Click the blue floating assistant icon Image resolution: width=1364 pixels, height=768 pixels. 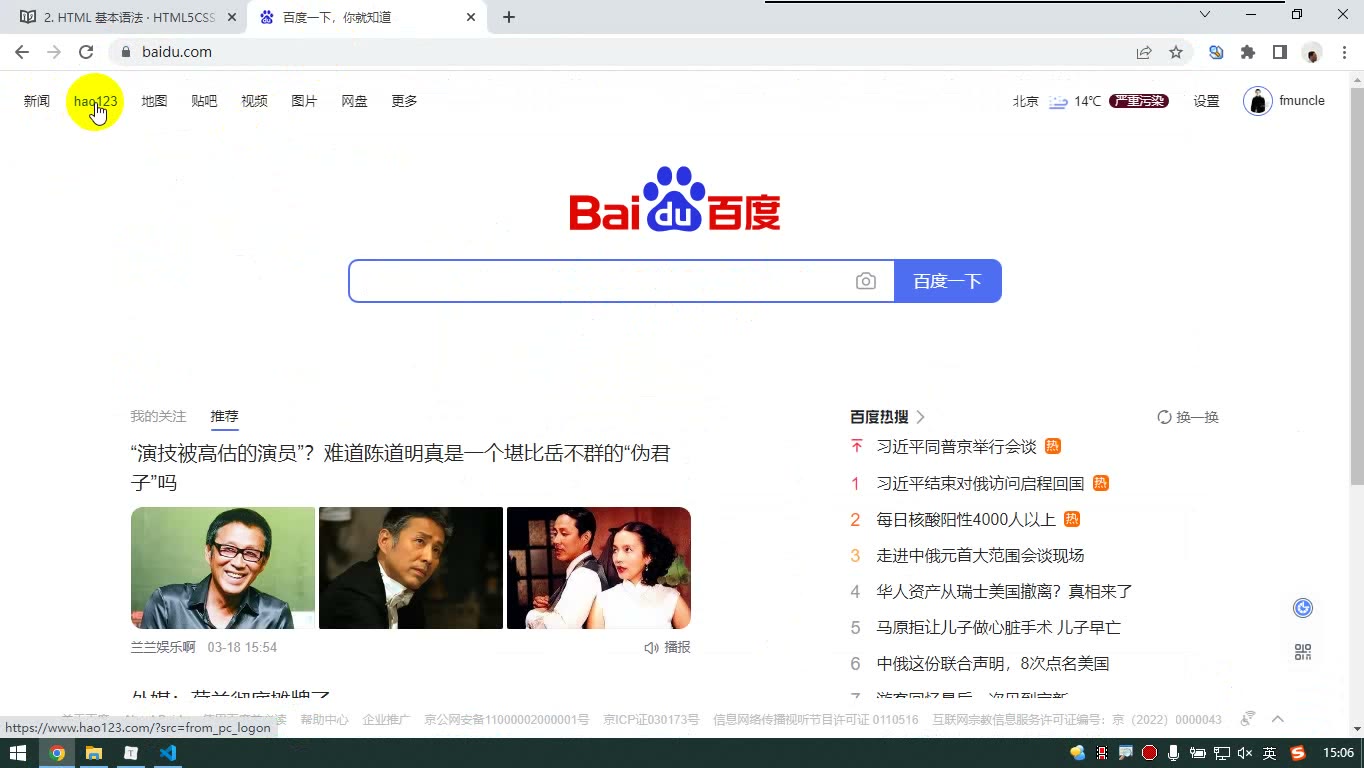(1303, 608)
